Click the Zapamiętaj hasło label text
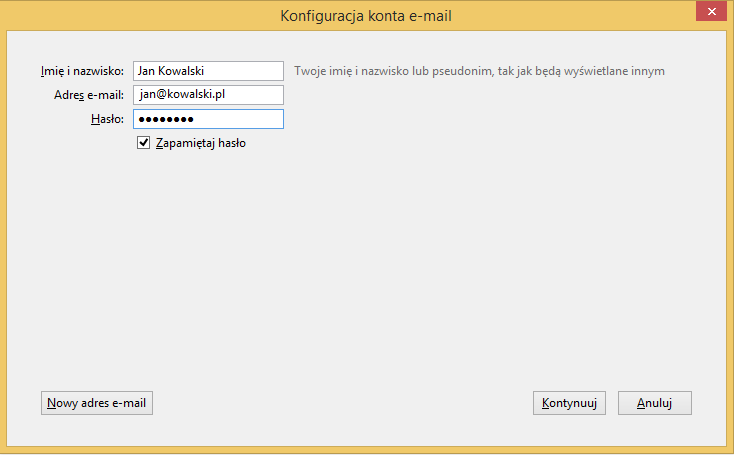This screenshot has height=456, width=734. tap(200, 143)
